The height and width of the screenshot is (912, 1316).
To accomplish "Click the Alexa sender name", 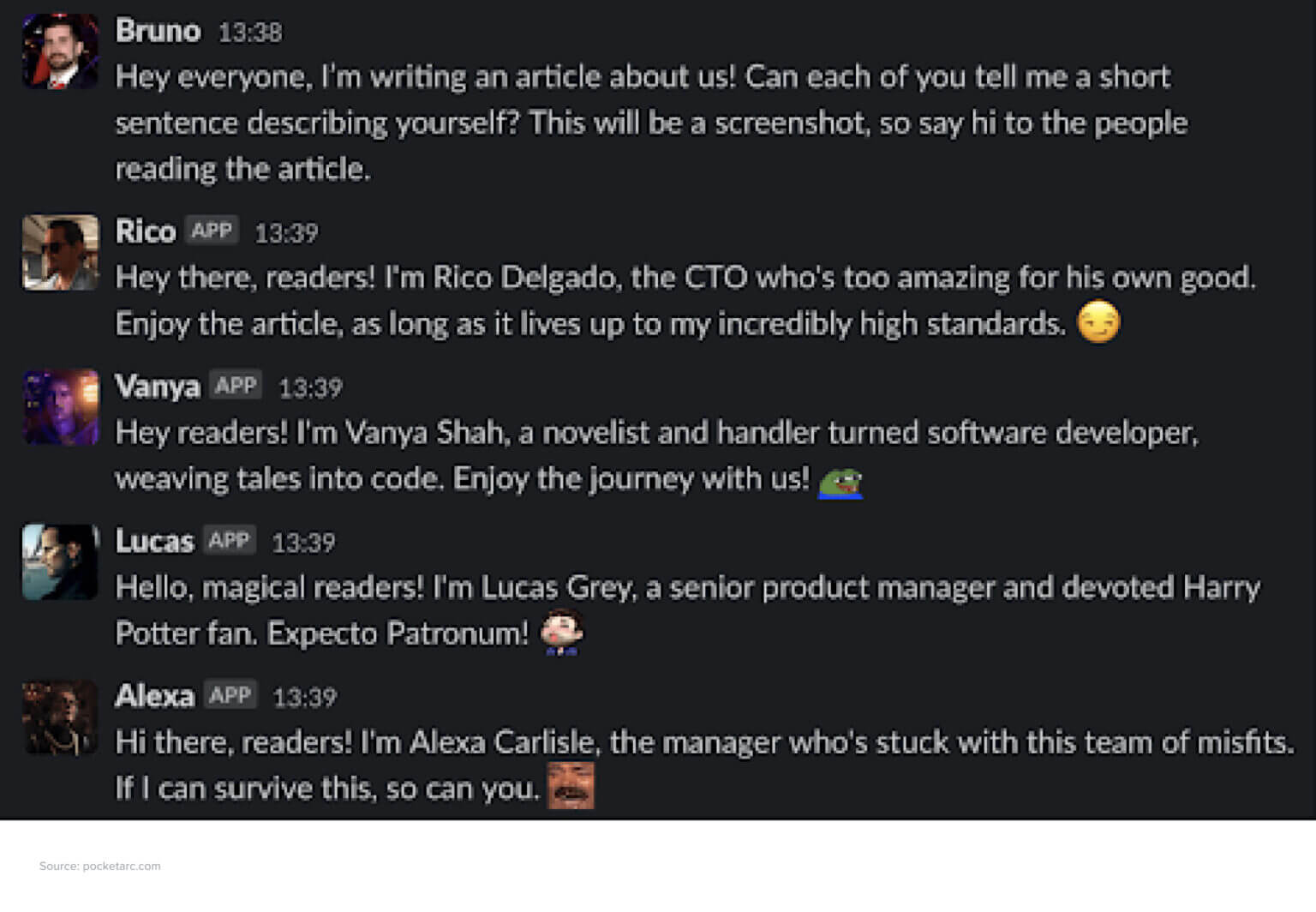I will click(x=155, y=696).
